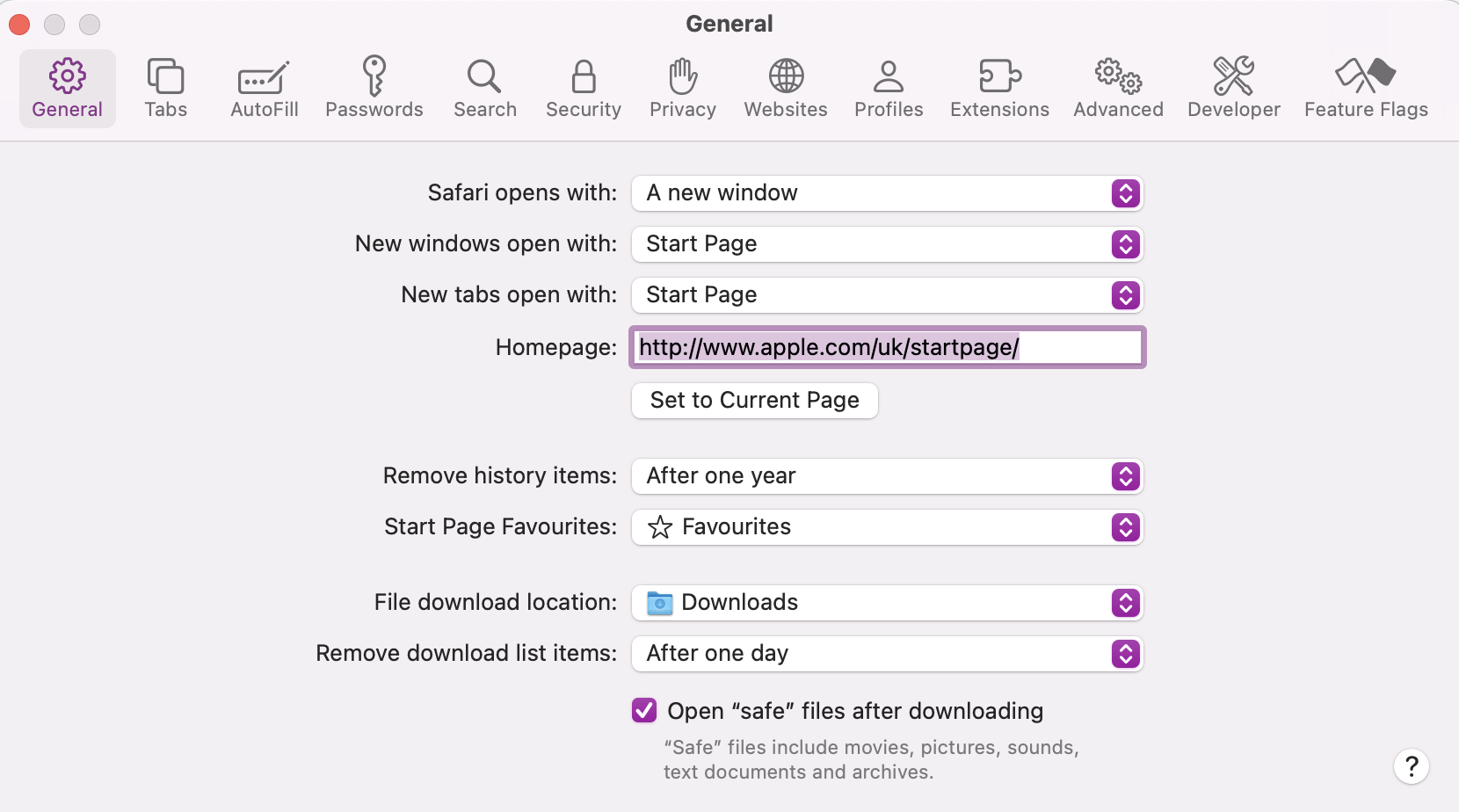Disable Open safe files after downloading
Screen dimensions: 1459x812
pos(644,710)
